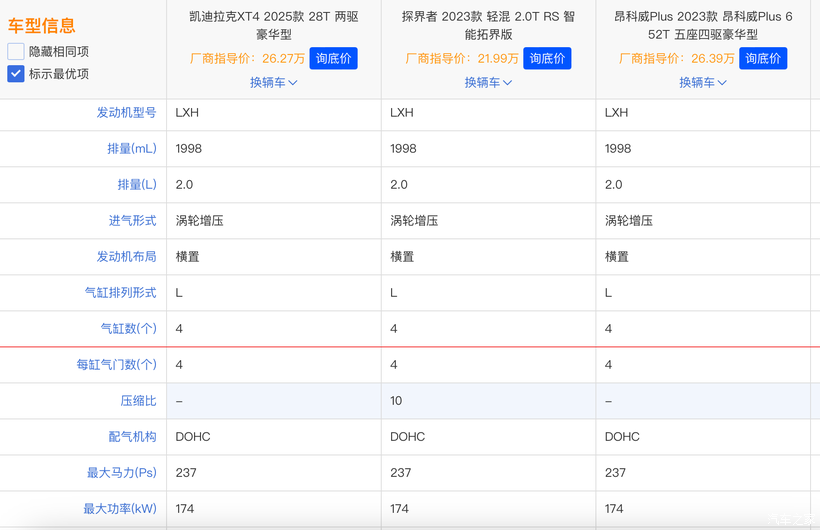Screen dimensions: 820x530
Task: Enable the 隐藏相同项 checkbox
Action: (16, 51)
